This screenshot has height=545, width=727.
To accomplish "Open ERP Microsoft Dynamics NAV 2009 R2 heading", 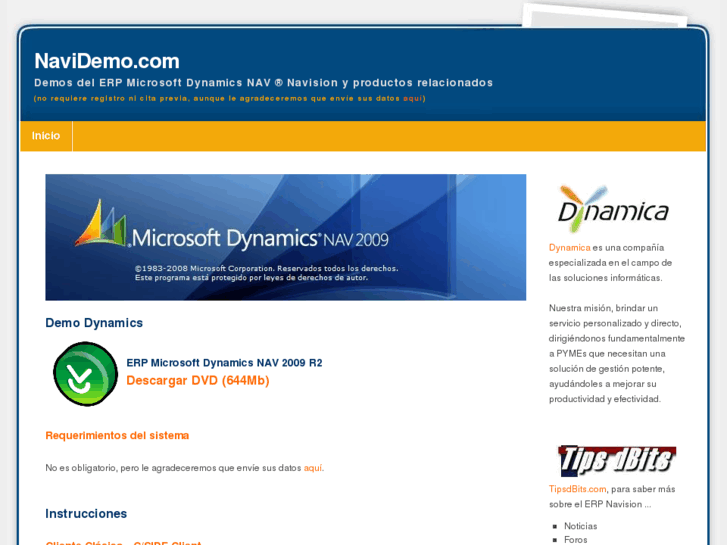I will click(x=224, y=363).
